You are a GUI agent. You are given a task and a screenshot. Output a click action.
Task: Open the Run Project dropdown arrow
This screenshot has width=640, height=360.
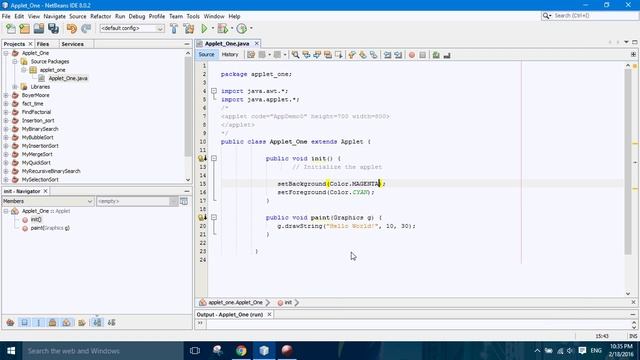point(213,29)
